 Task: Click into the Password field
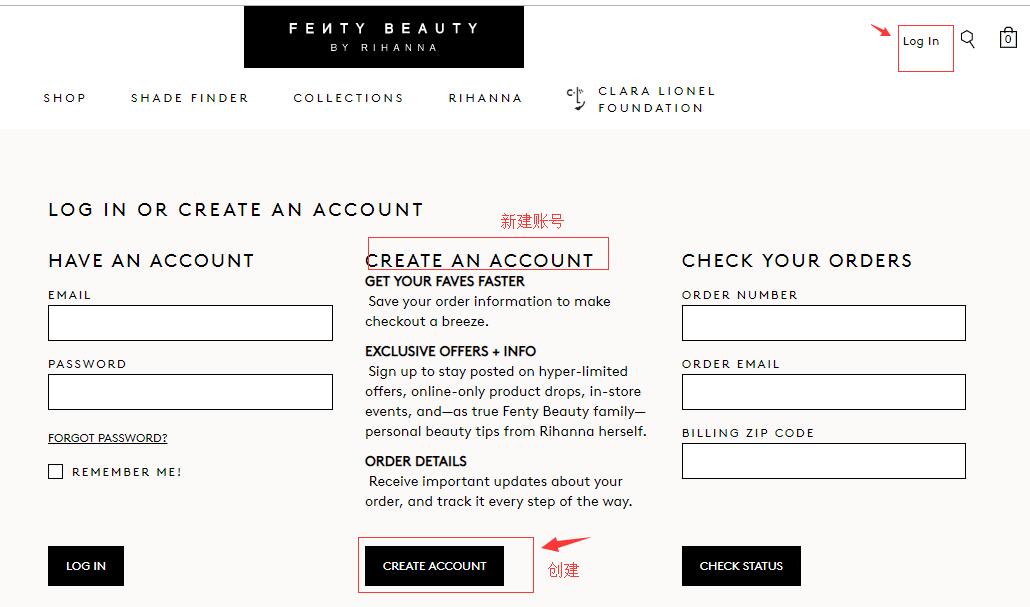190,392
